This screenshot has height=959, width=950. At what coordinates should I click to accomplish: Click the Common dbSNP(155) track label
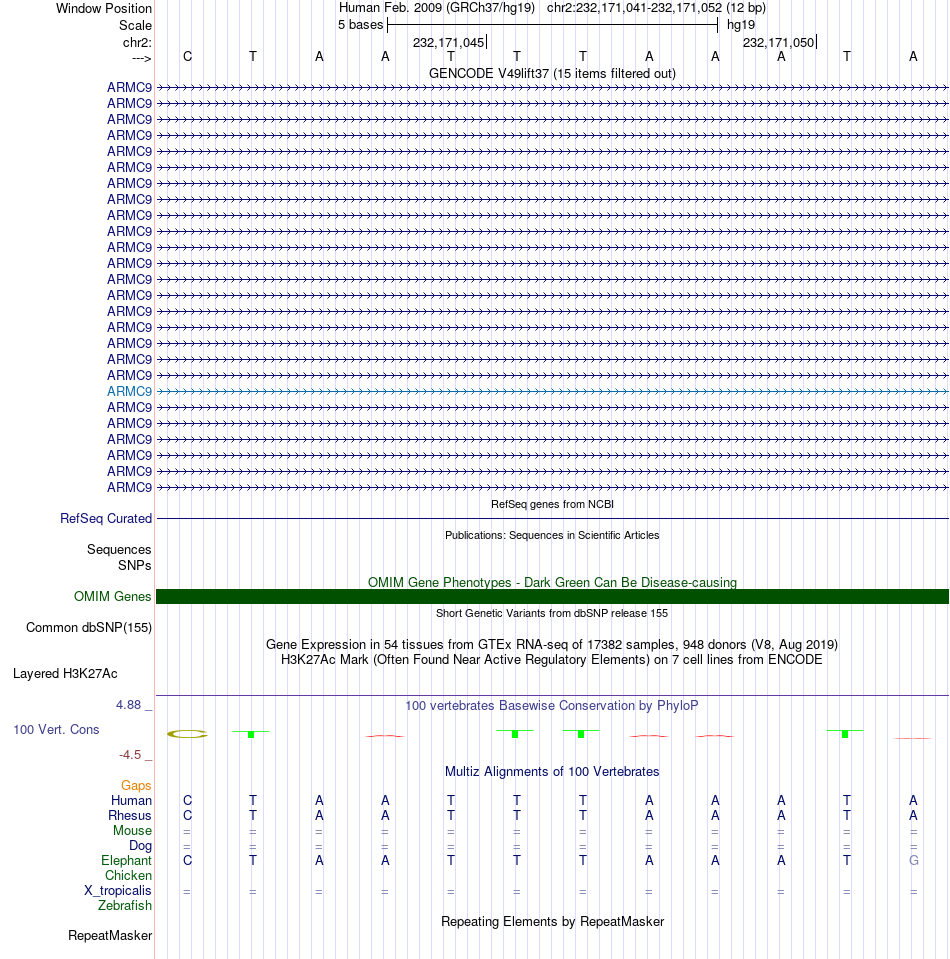pyautogui.click(x=89, y=628)
